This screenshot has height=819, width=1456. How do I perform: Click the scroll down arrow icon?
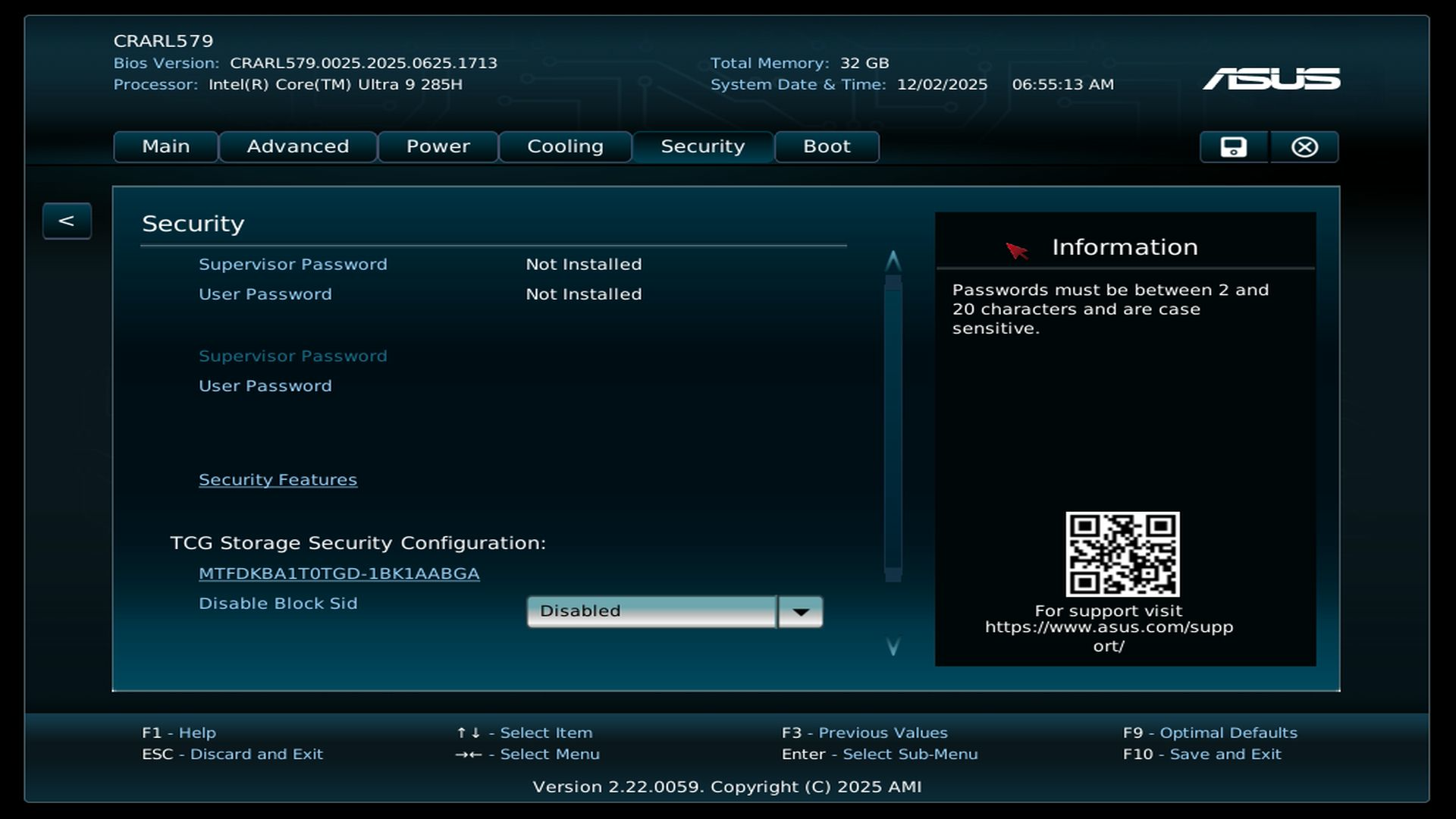click(893, 646)
